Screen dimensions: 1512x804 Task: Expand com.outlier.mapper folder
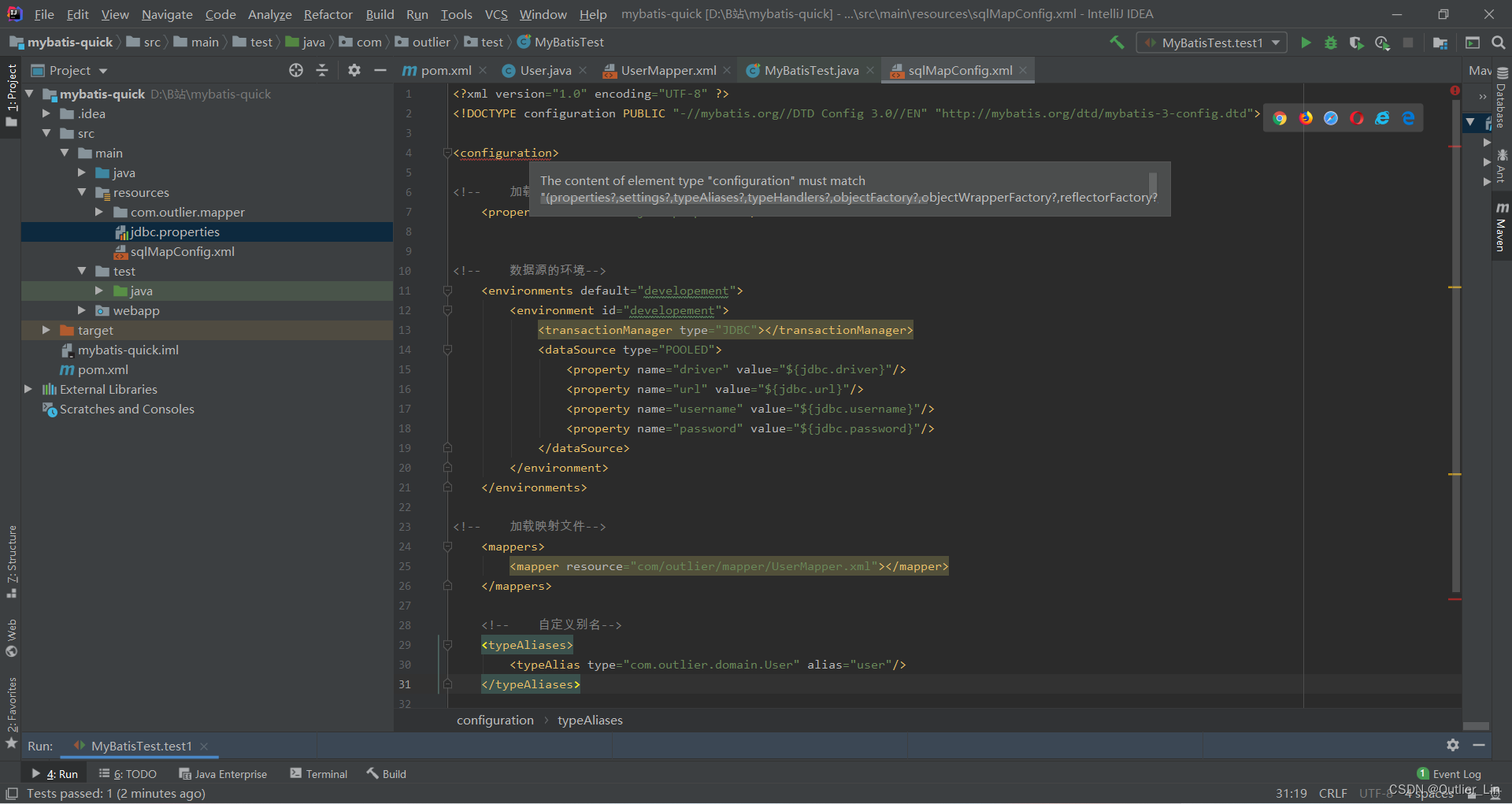tap(99, 212)
